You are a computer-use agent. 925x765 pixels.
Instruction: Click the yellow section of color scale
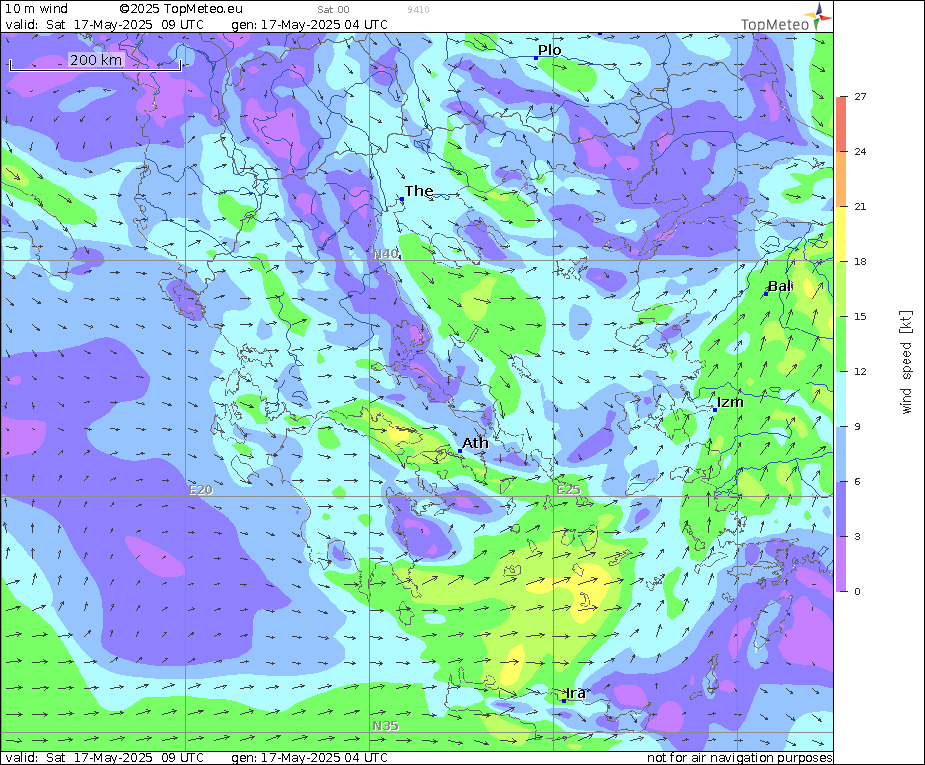(x=841, y=236)
